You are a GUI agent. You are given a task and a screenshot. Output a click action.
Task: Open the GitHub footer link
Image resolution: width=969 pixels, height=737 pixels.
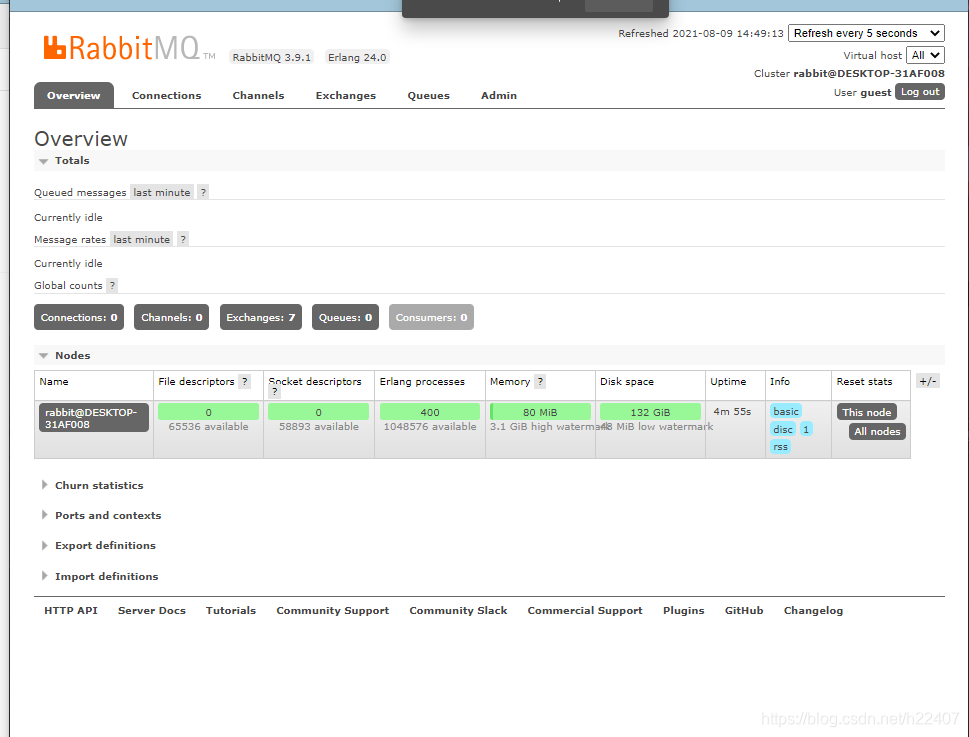pos(744,610)
